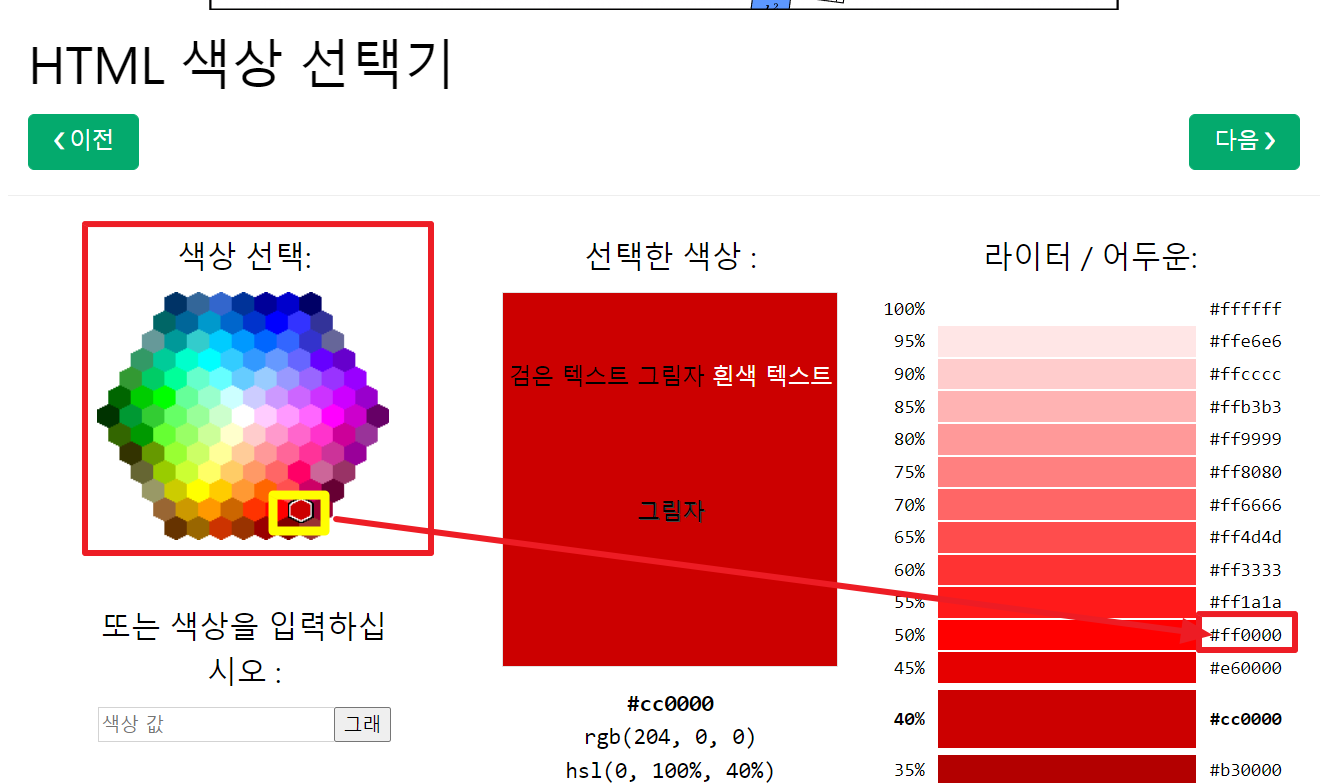This screenshot has width=1329, height=783.
Task: Select the 50% #ff0000 red swatch
Action: pos(1066,635)
